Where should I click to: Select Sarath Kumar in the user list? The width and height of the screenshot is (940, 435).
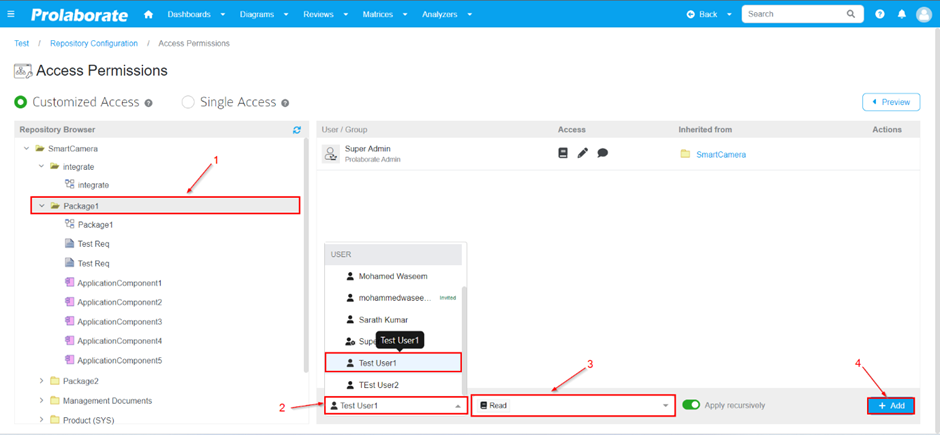tap(393, 319)
